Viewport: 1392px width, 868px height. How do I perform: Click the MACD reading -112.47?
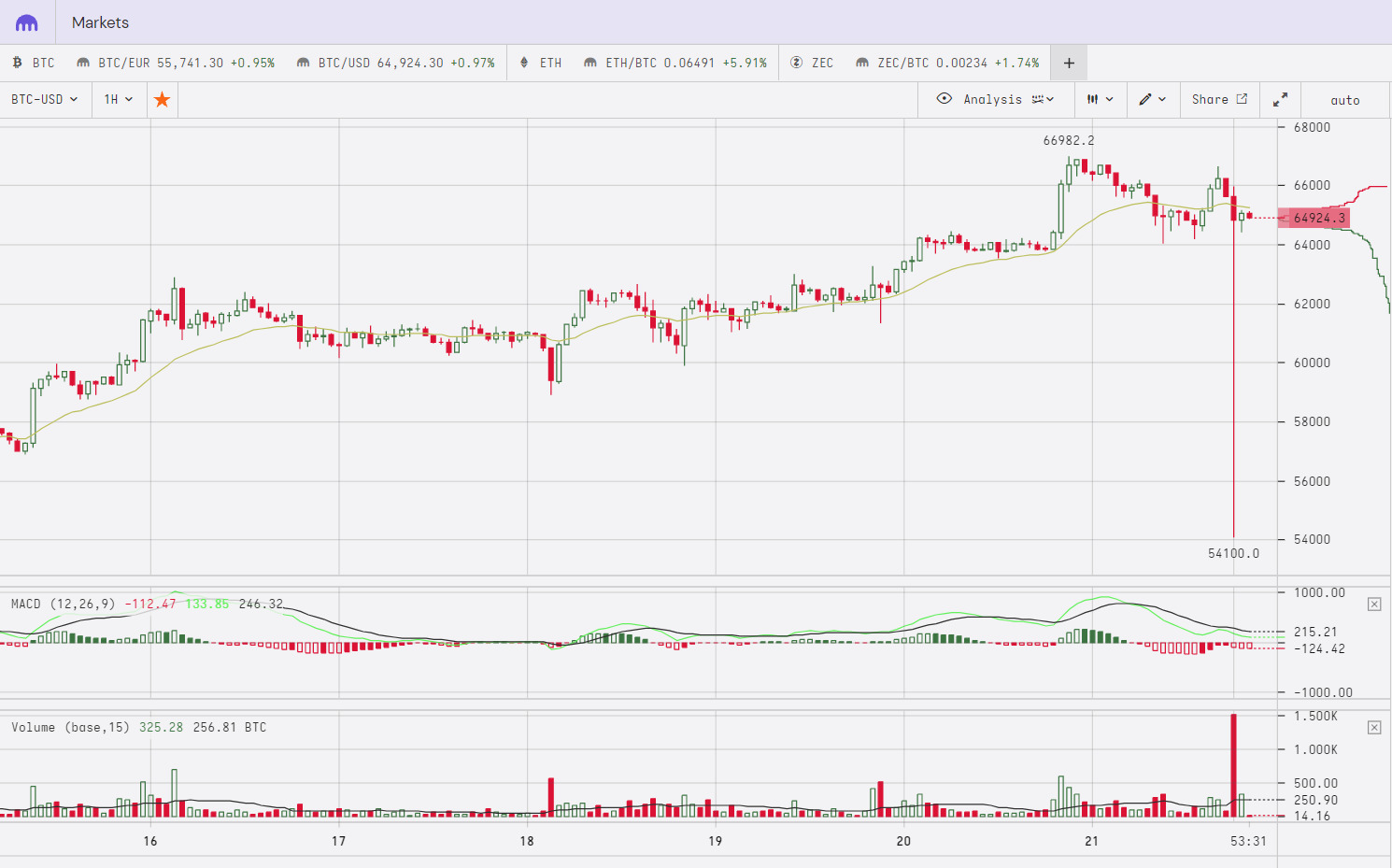pos(150,604)
